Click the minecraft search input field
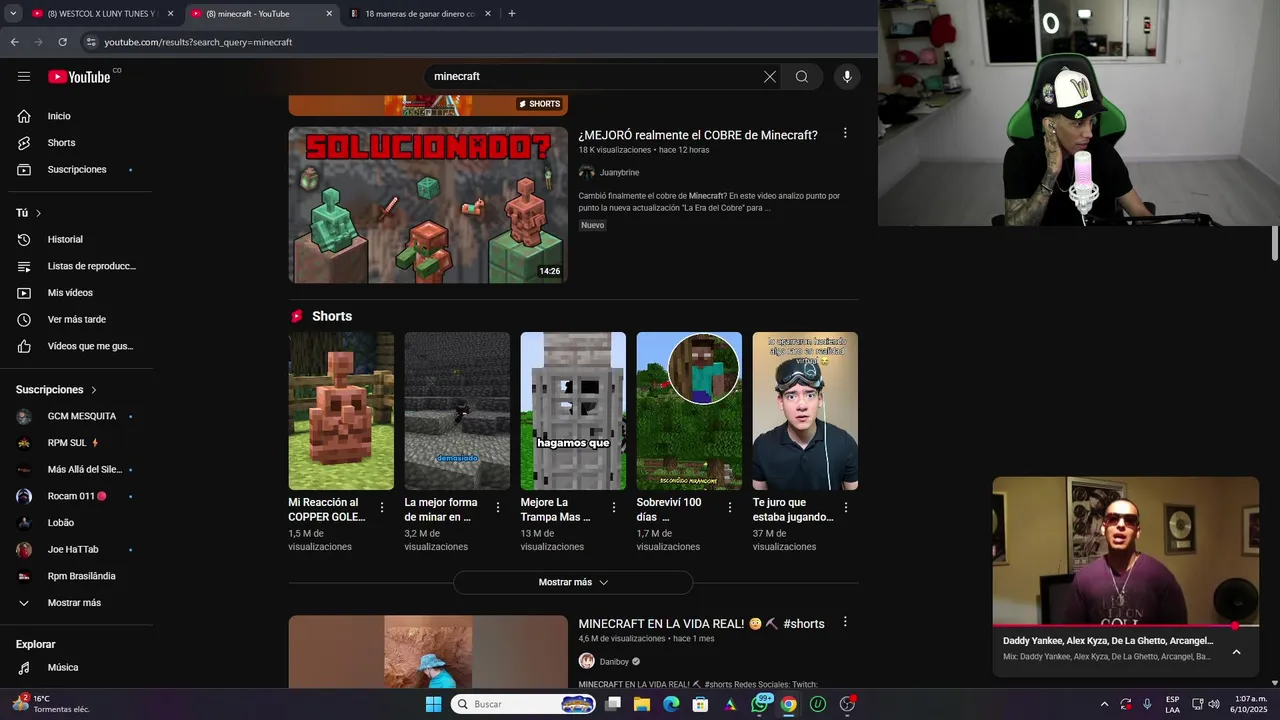The height and width of the screenshot is (720, 1280). tap(596, 76)
